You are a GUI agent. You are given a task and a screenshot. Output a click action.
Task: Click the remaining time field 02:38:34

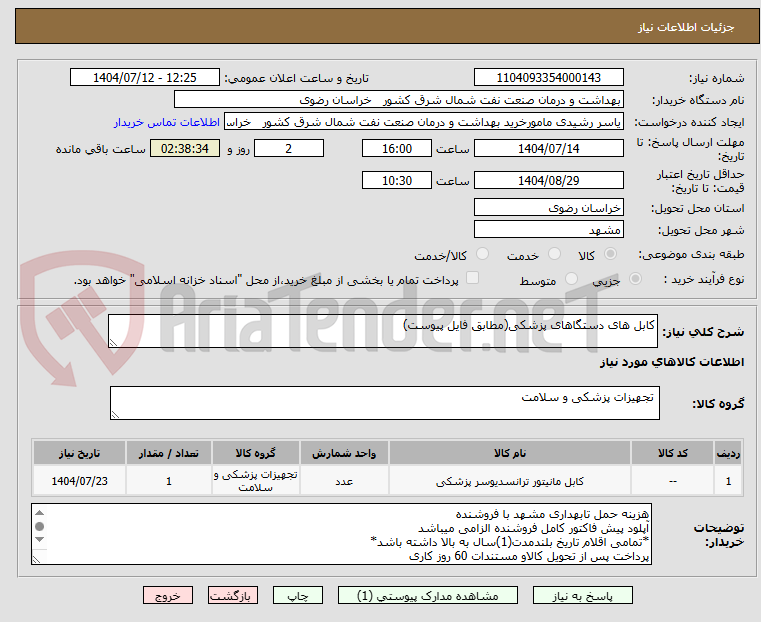tap(184, 148)
